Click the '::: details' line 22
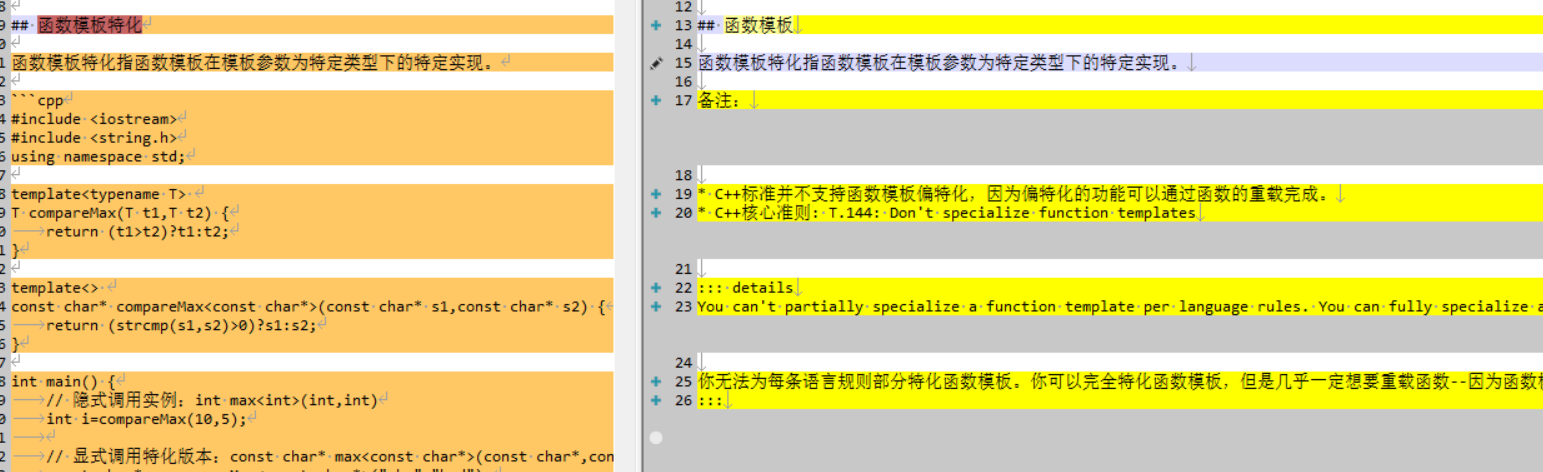Image resolution: width=1543 pixels, height=472 pixels. (745, 288)
